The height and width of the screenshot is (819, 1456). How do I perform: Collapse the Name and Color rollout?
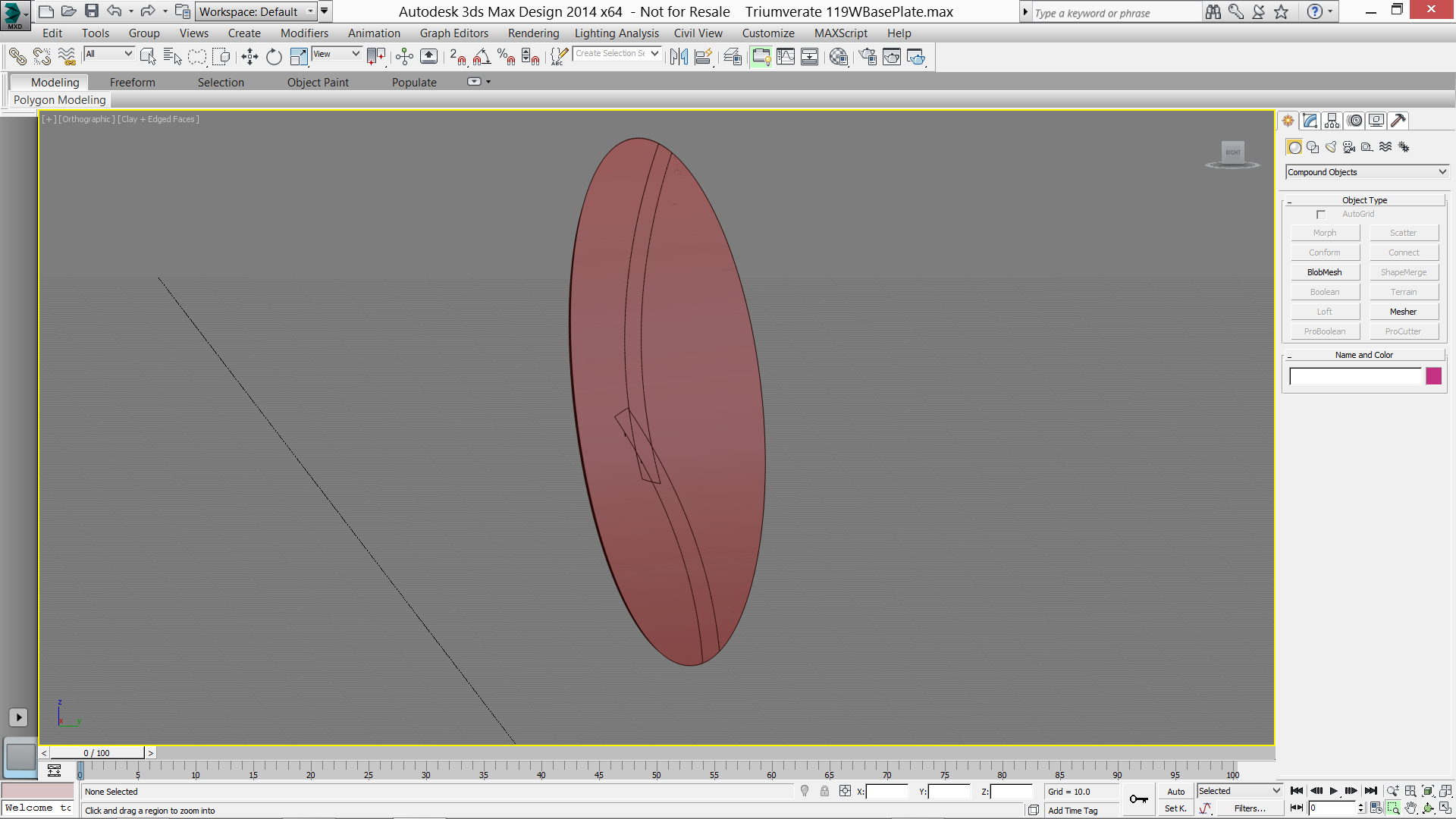point(1365,355)
